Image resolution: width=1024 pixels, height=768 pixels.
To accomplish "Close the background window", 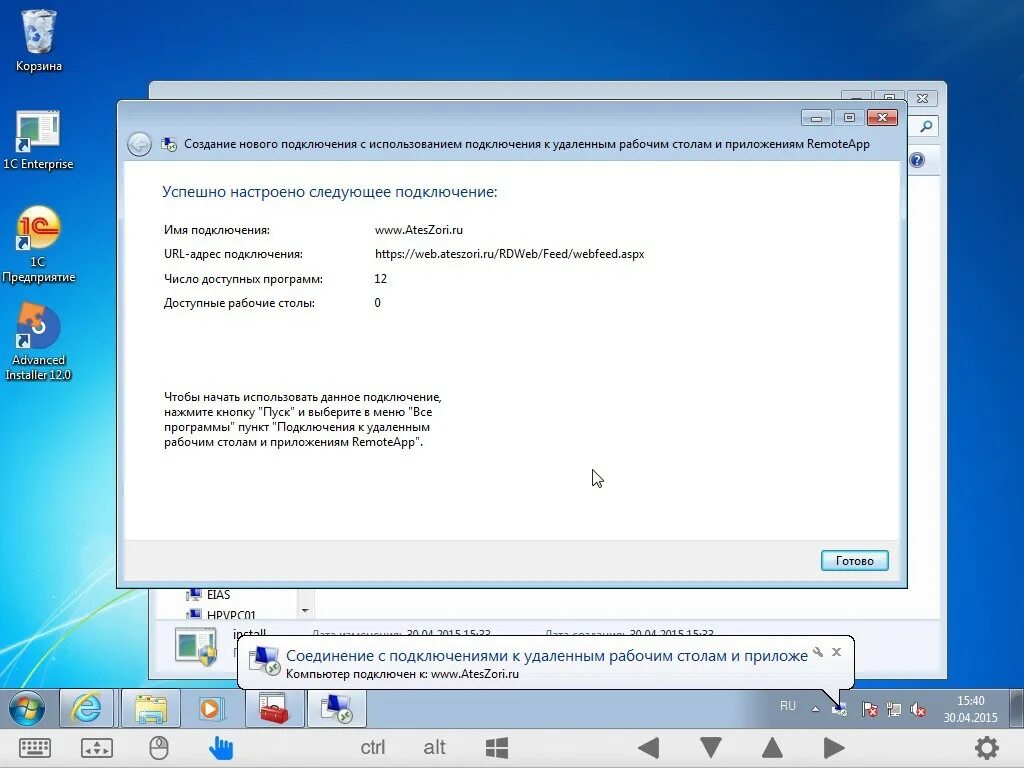I will pos(922,99).
